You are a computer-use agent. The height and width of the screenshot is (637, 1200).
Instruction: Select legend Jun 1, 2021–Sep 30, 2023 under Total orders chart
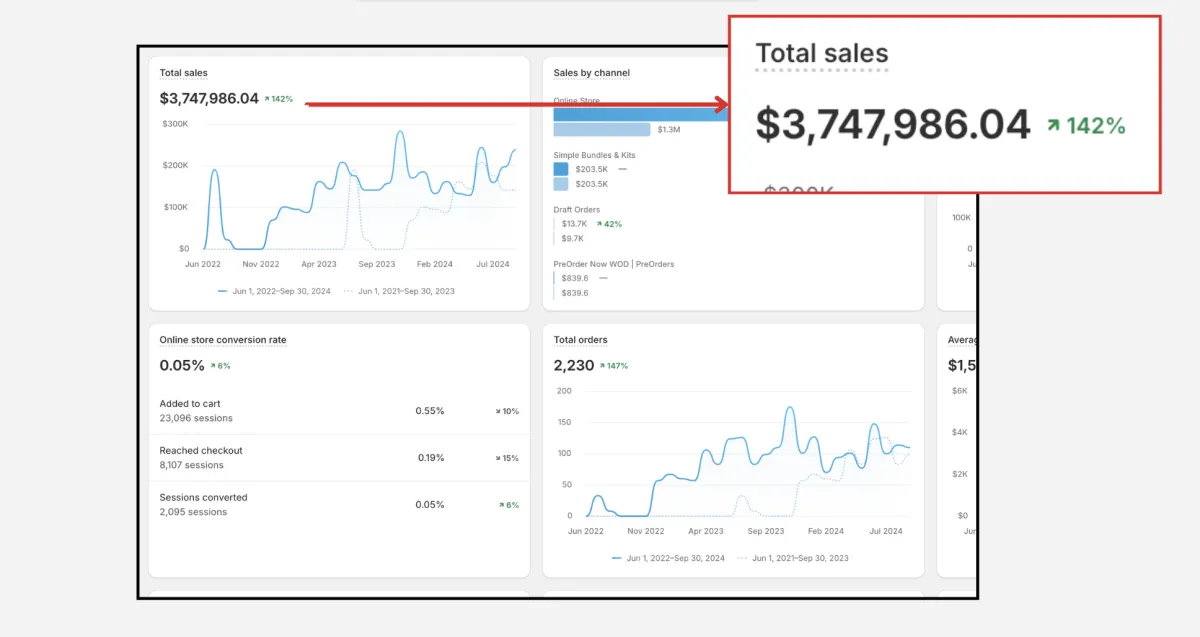pos(792,558)
